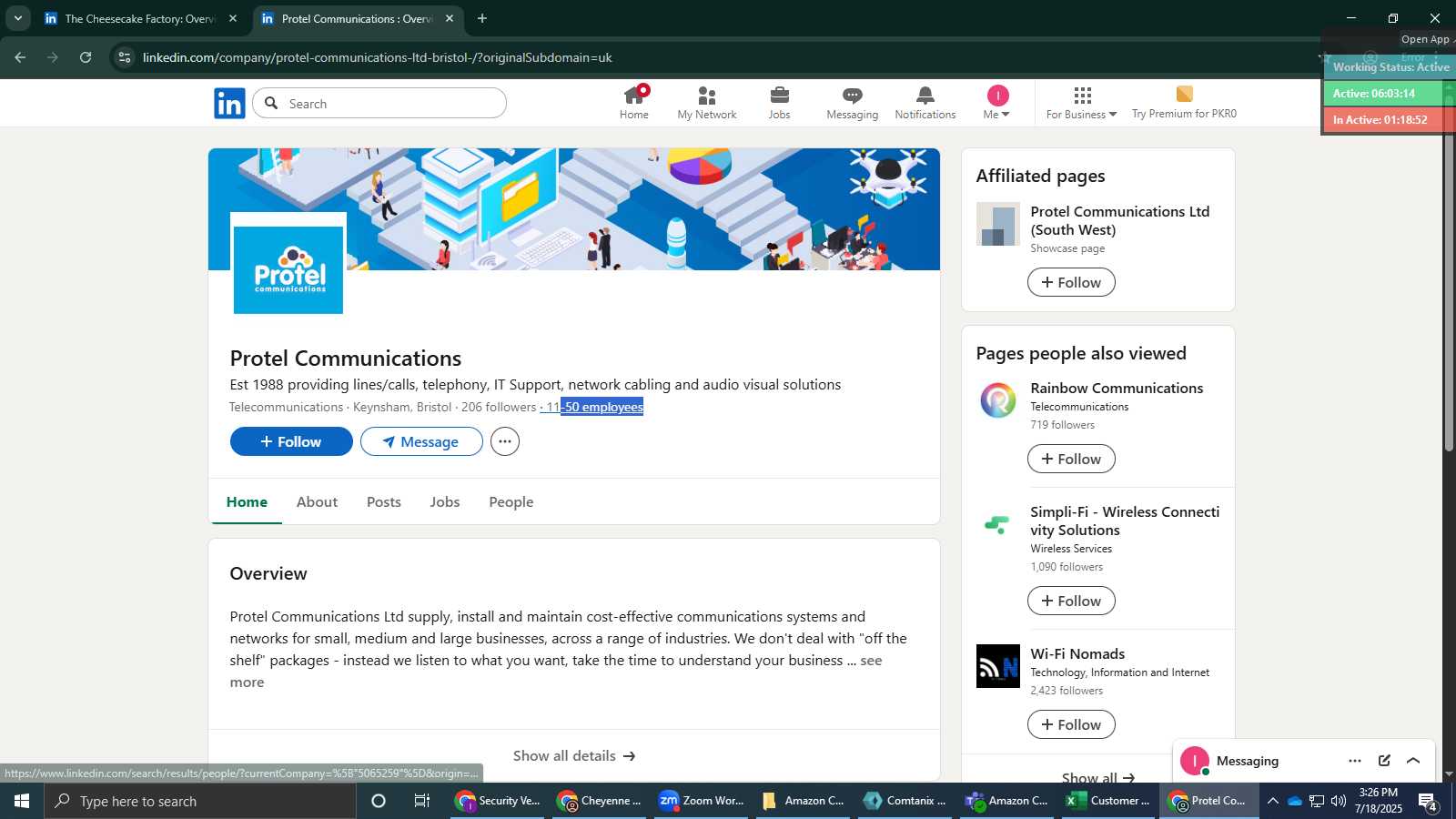Viewport: 1456px width, 819px height.
Task: Open Wi-Fi Nomads page
Action: (x=1077, y=653)
